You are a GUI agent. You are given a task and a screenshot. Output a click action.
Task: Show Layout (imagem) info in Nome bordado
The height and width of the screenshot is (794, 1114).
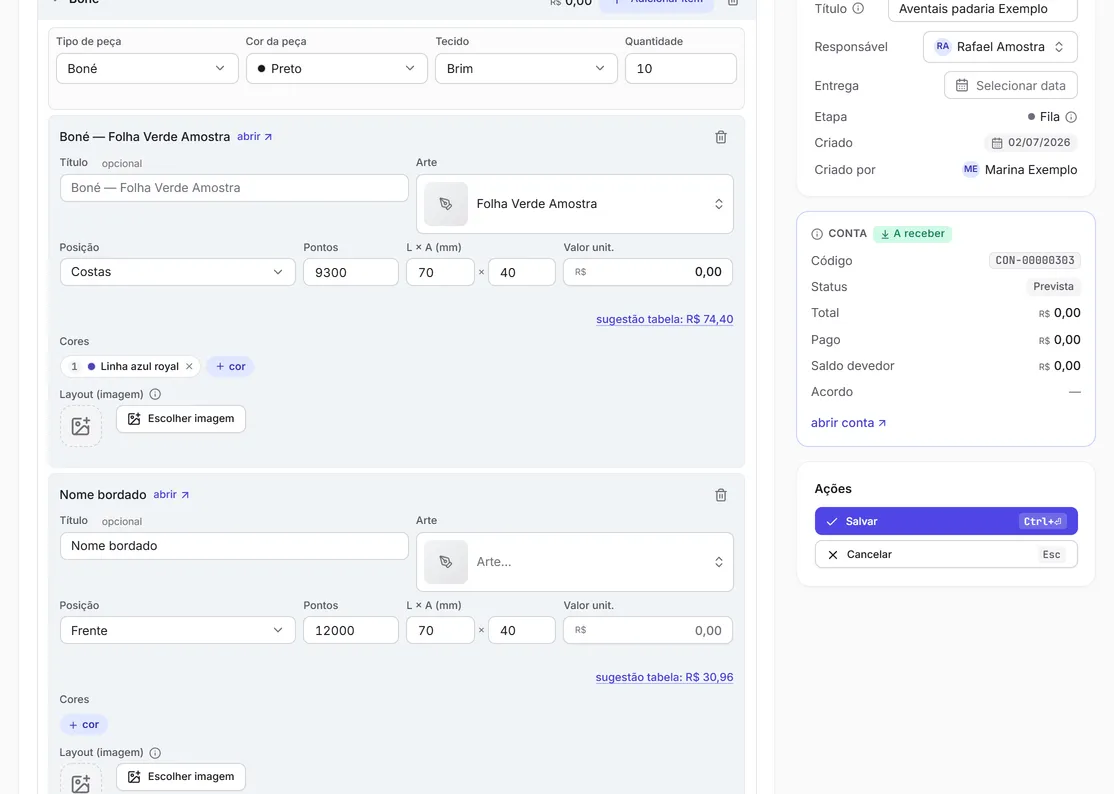(155, 752)
